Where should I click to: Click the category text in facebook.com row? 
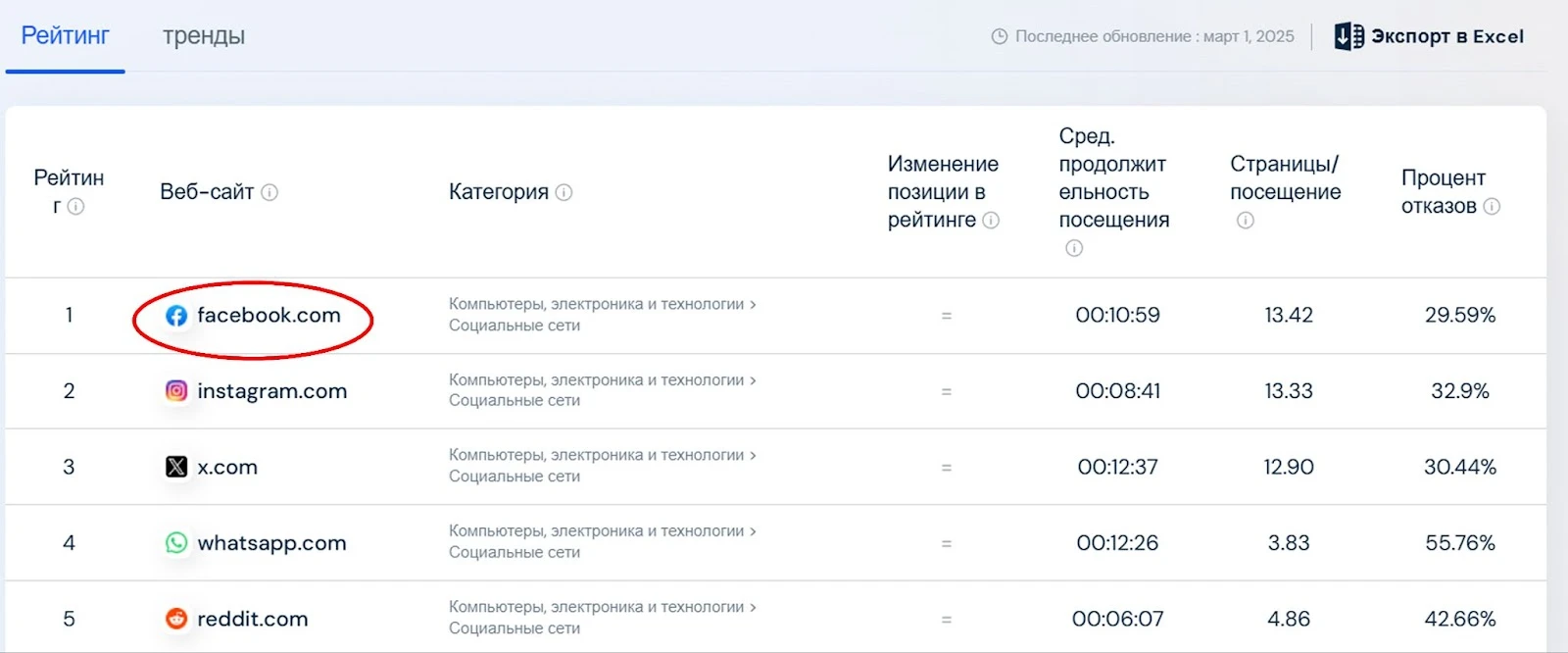click(x=602, y=315)
